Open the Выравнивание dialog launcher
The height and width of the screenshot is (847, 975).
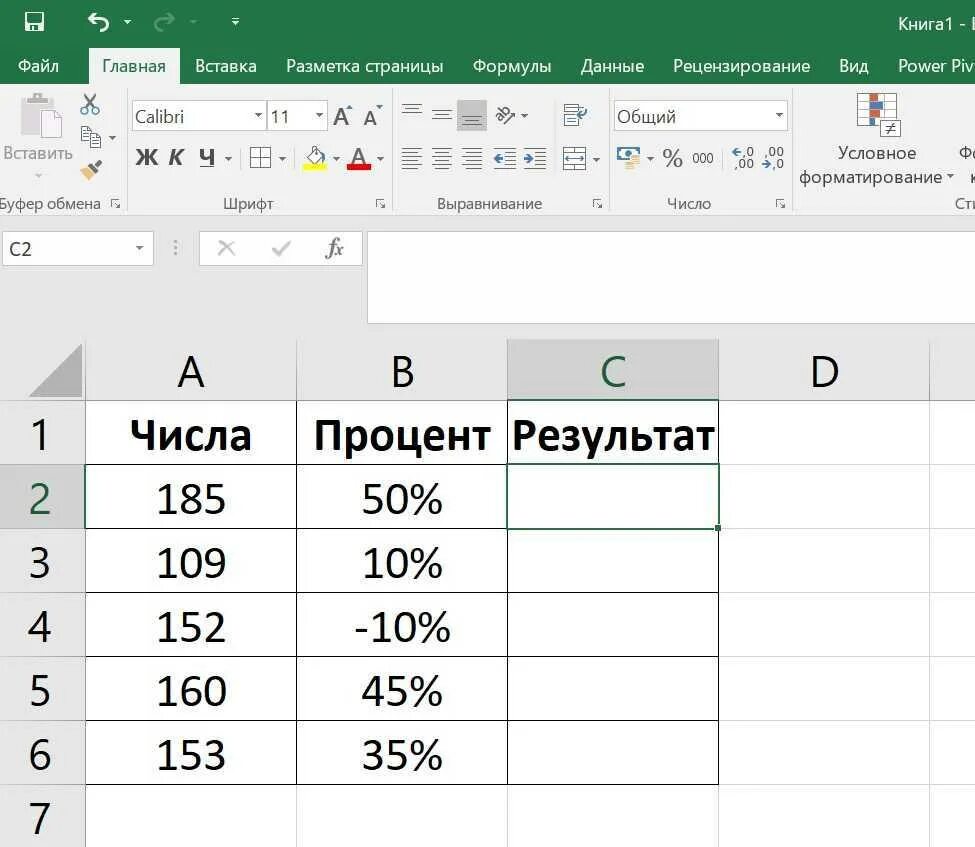coord(598,204)
